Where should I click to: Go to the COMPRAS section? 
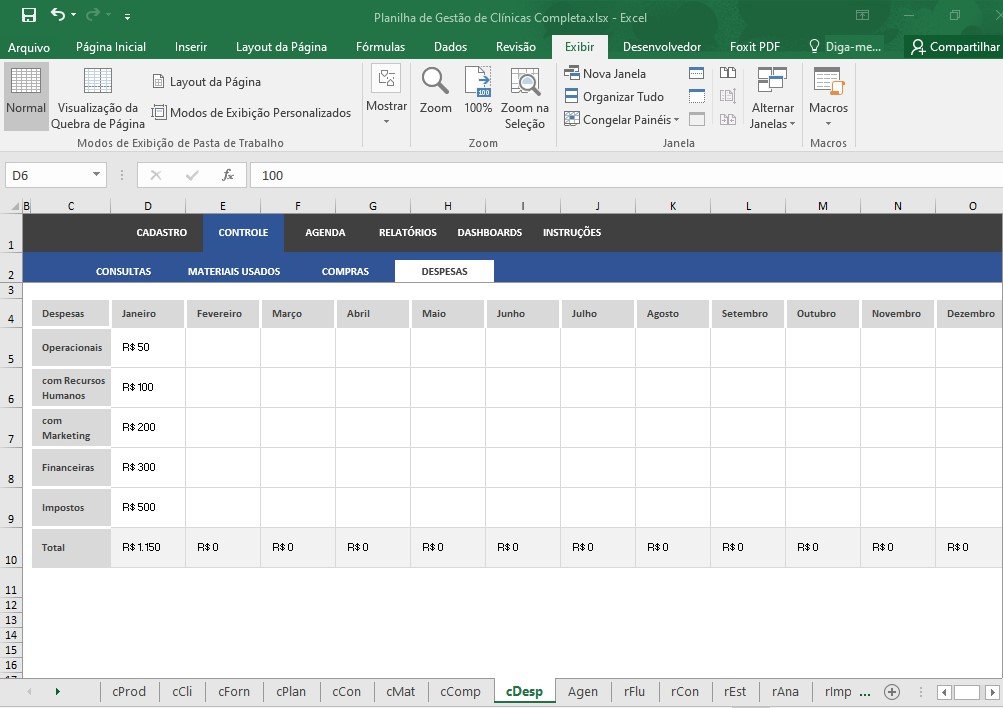(x=345, y=271)
